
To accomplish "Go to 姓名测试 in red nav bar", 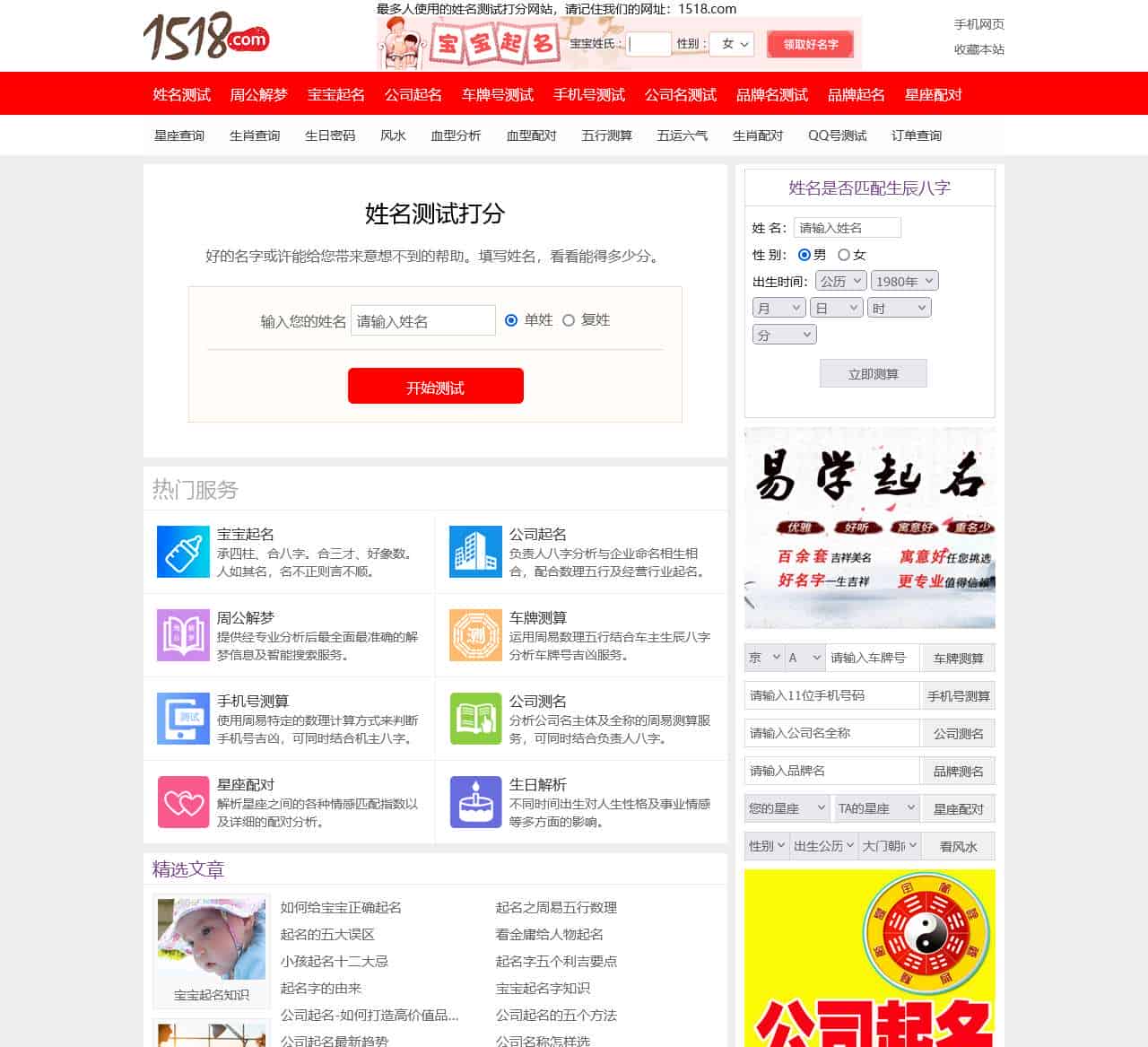I will click(182, 94).
